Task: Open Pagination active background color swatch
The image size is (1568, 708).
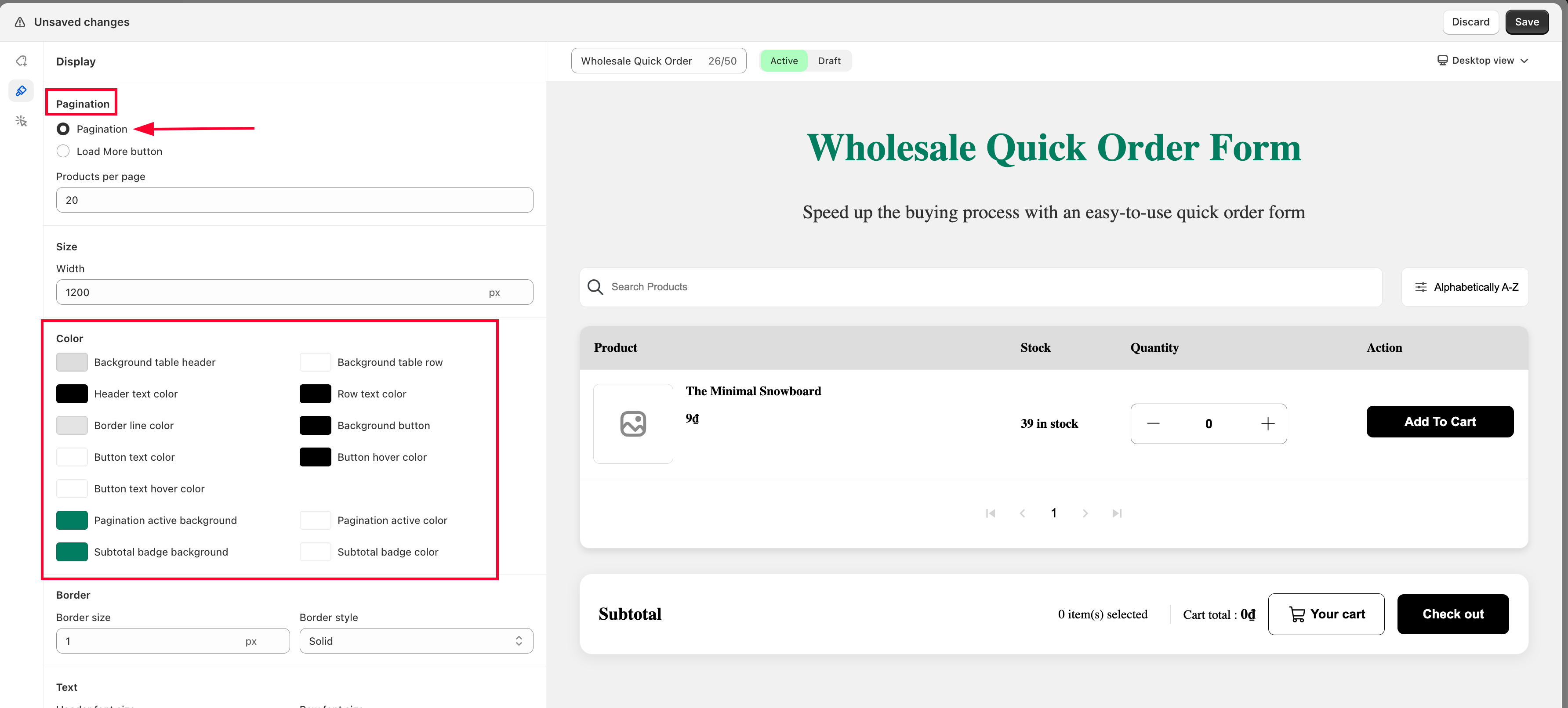Action: (x=72, y=520)
